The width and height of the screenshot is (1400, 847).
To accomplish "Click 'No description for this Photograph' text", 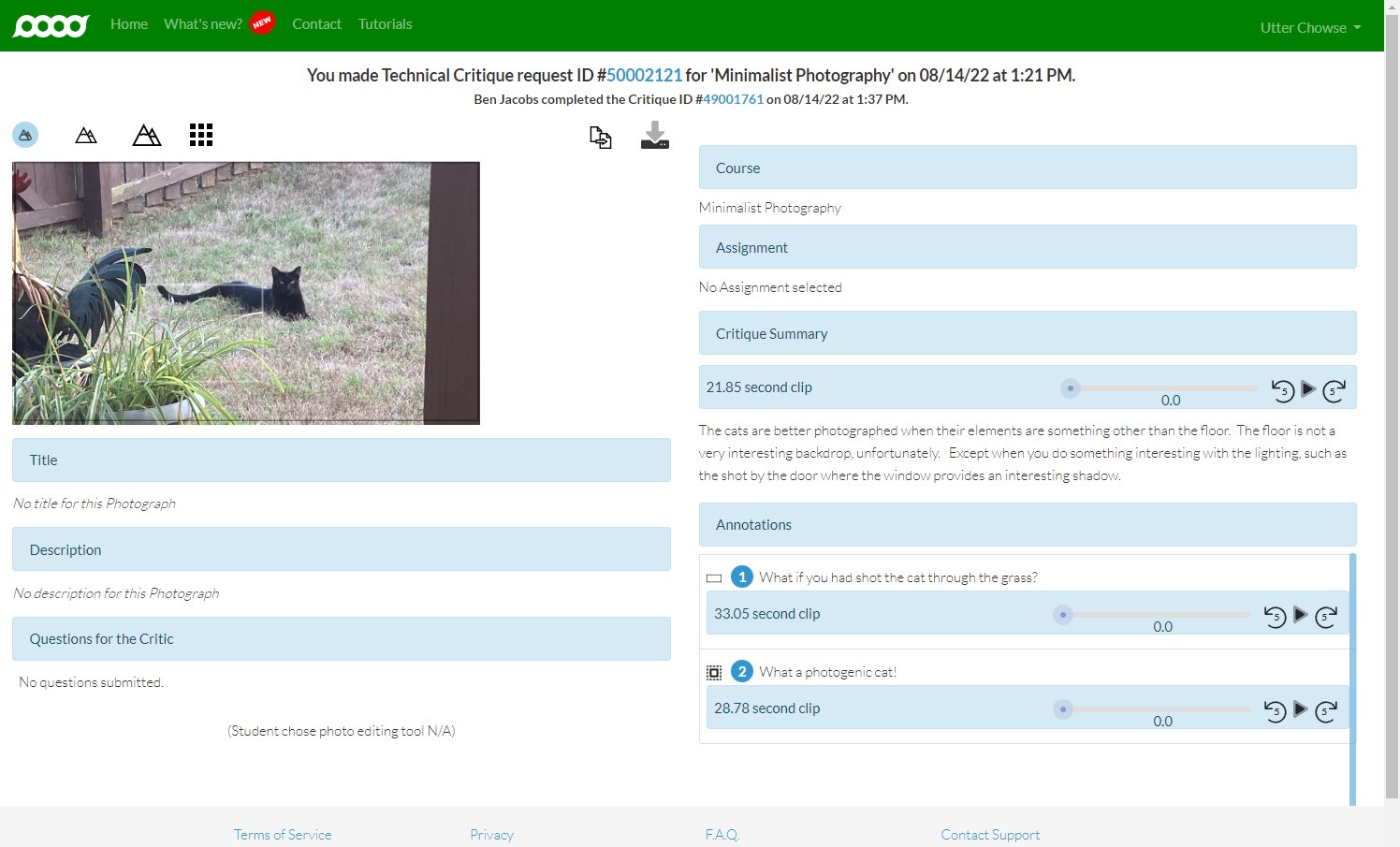I will (x=116, y=593).
